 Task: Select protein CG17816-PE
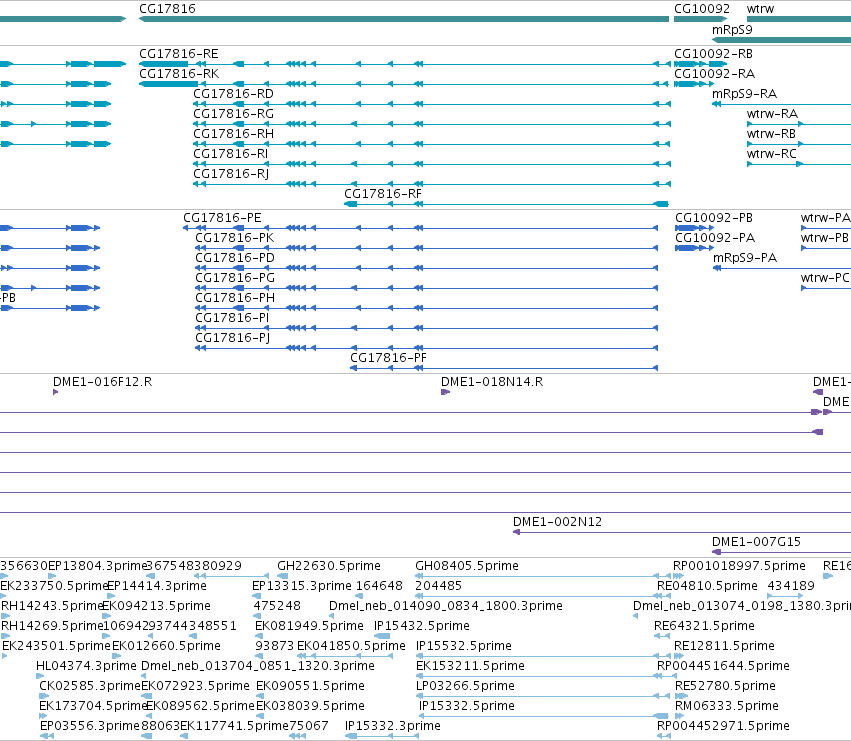(222, 218)
